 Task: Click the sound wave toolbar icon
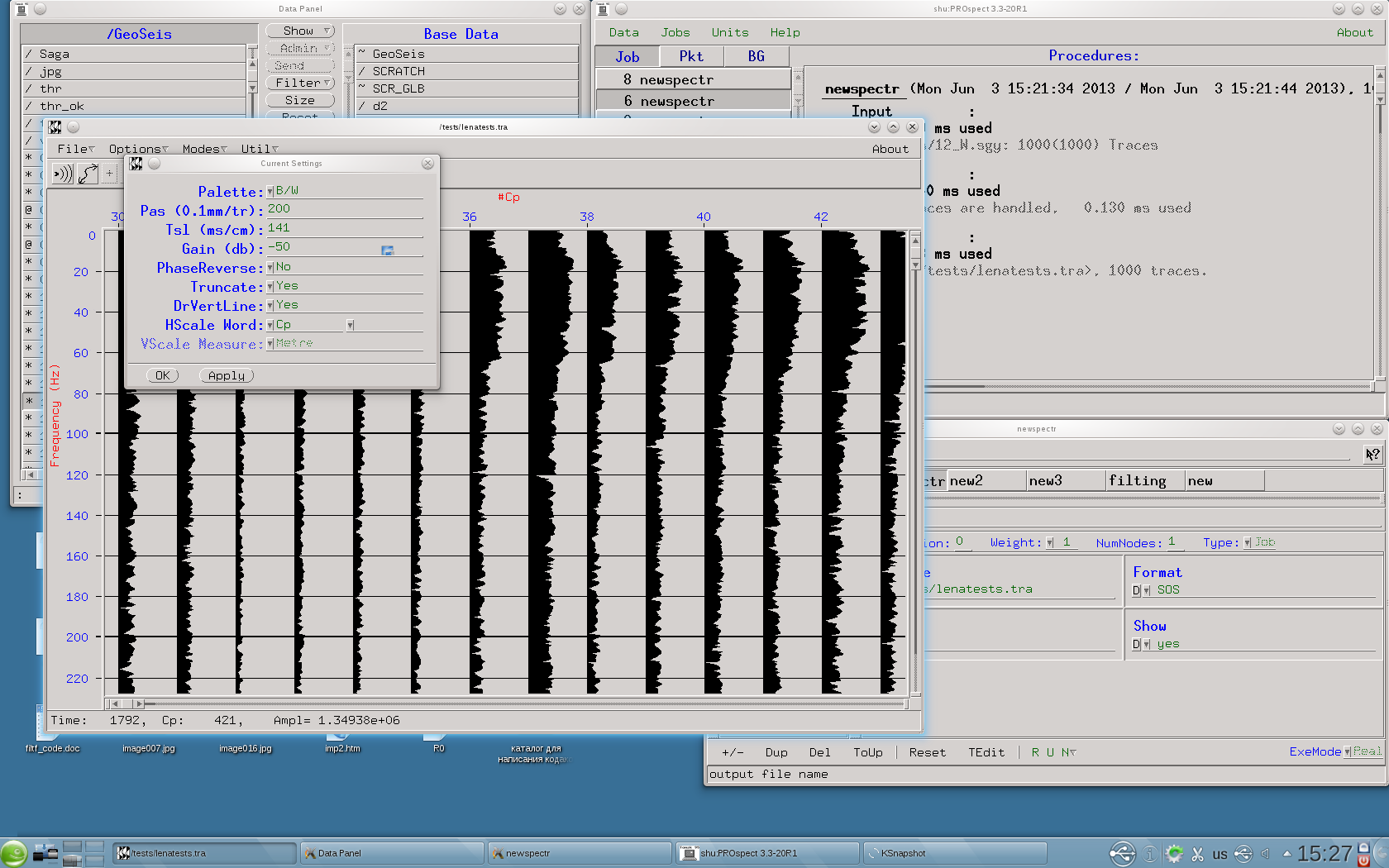click(x=63, y=174)
